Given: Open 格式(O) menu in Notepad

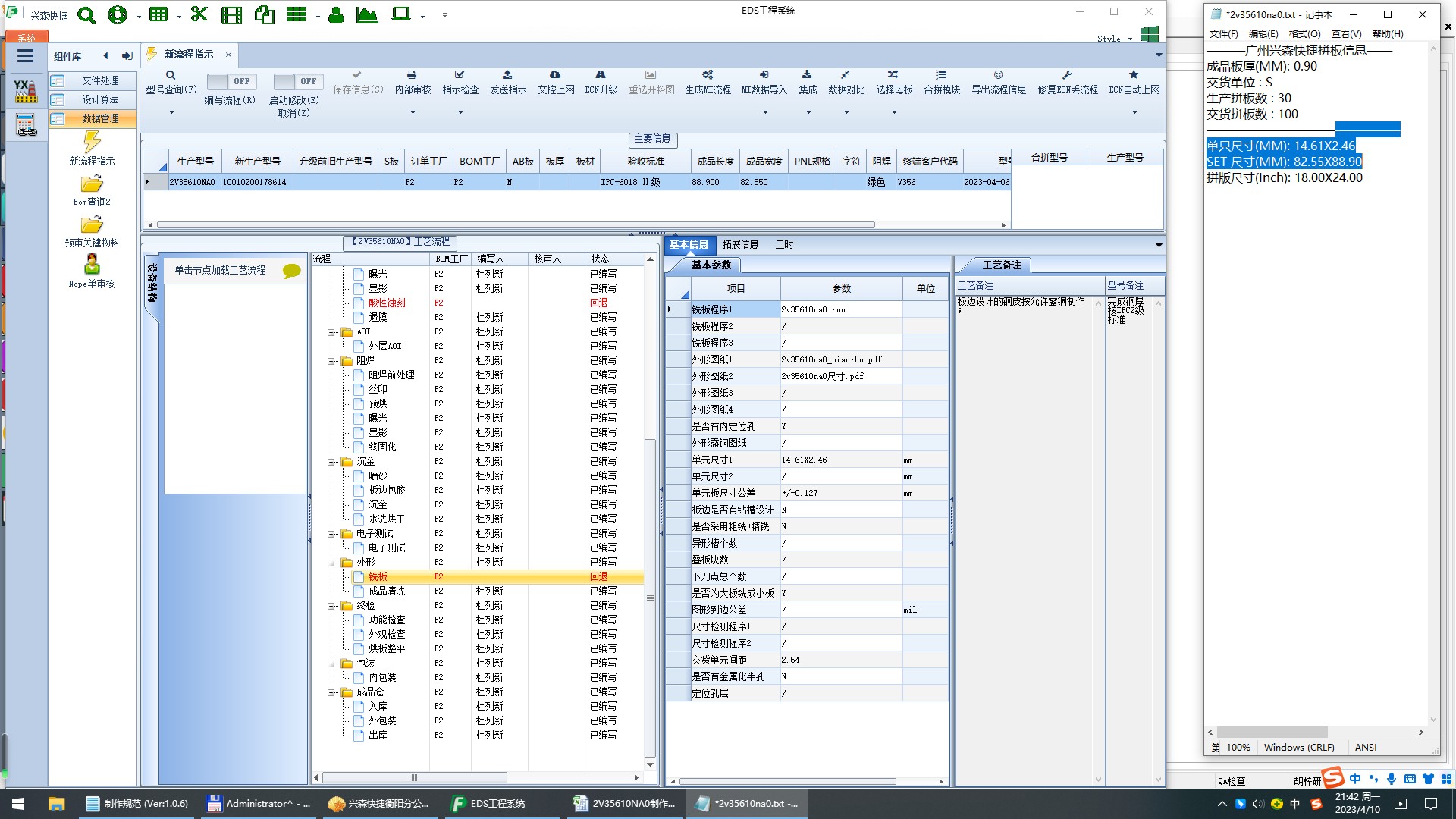Looking at the screenshot, I should (1304, 34).
